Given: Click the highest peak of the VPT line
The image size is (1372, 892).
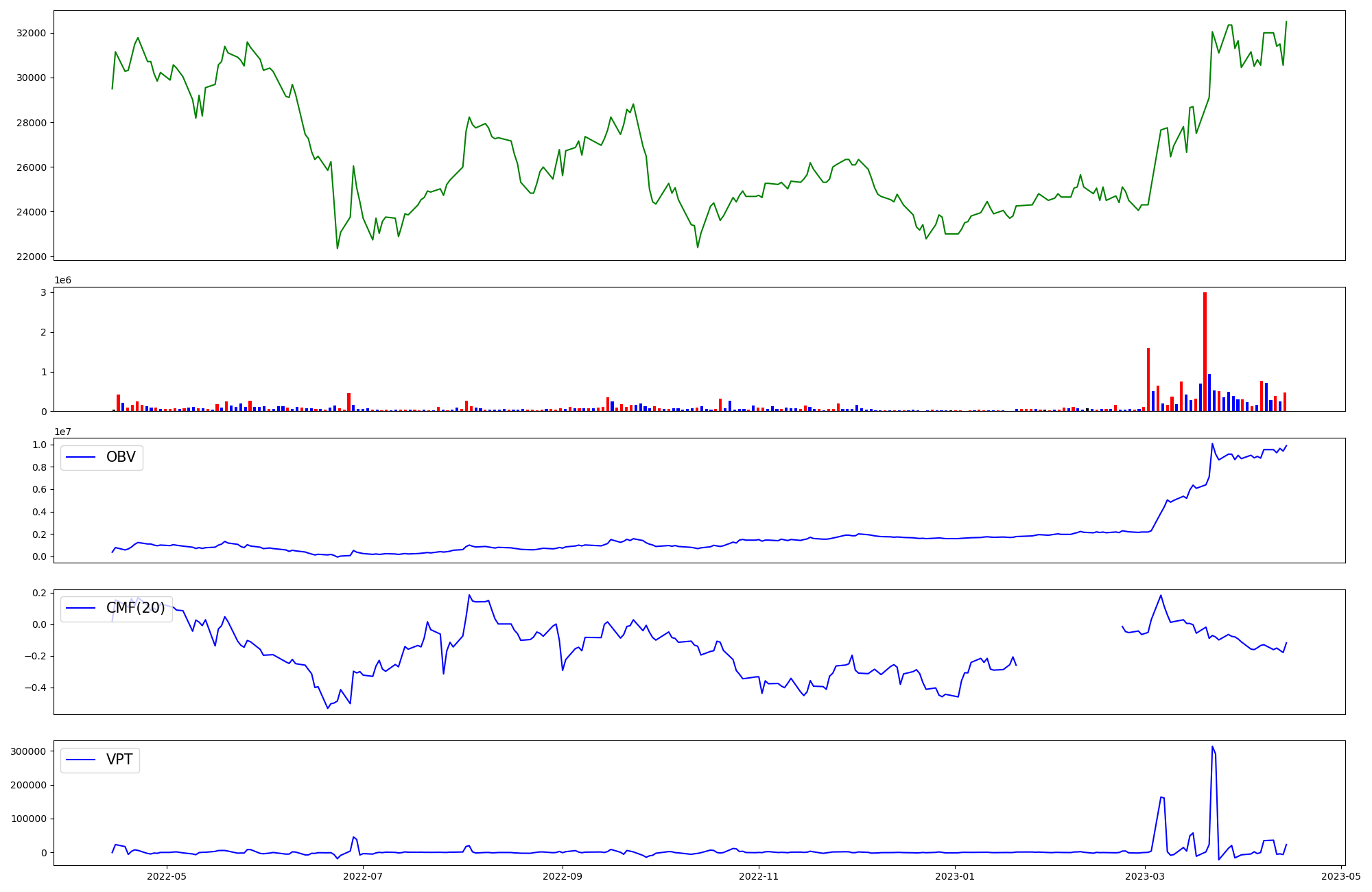Looking at the screenshot, I should coord(1212,747).
